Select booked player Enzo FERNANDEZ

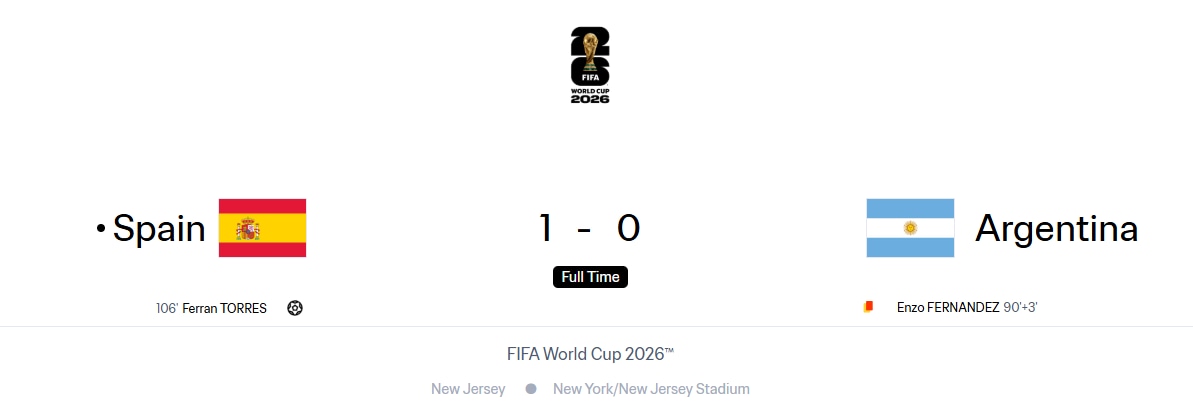(948, 307)
